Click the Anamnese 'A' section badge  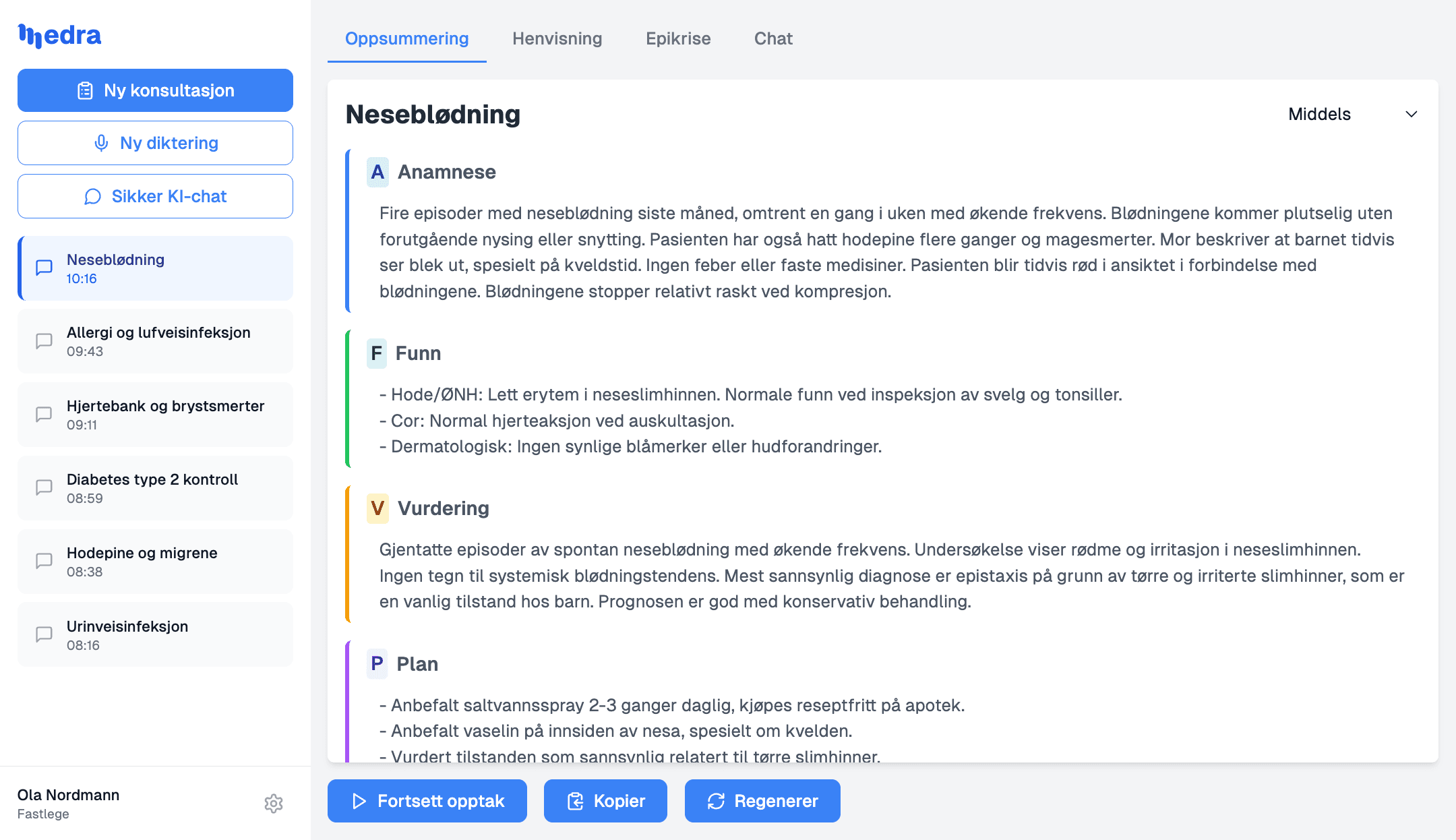click(x=377, y=173)
